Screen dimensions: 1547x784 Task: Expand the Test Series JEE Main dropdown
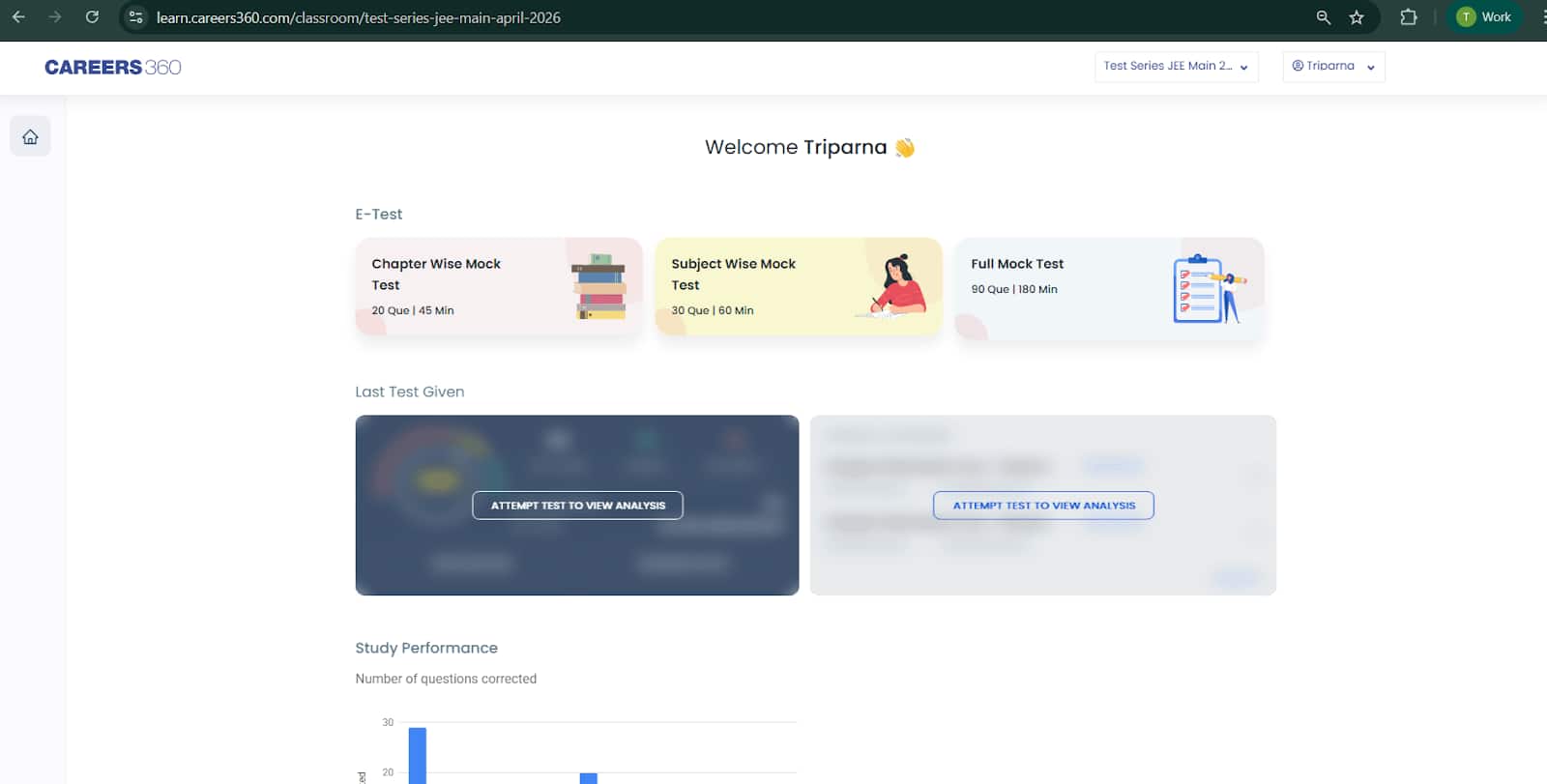coord(1176,67)
